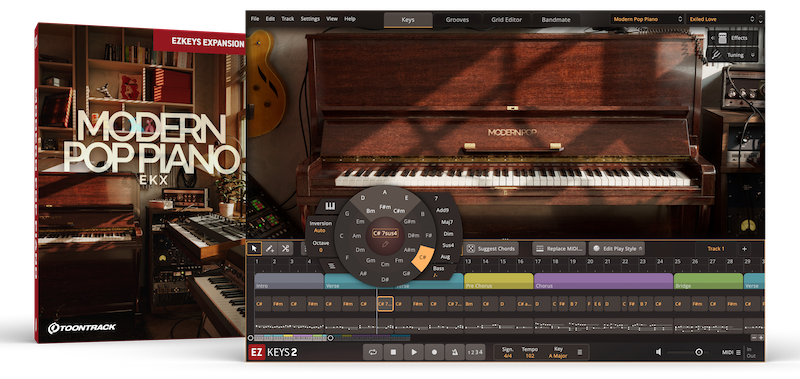The width and height of the screenshot is (800, 379).
Task: Select the purple Chorus song part
Action: click(603, 281)
